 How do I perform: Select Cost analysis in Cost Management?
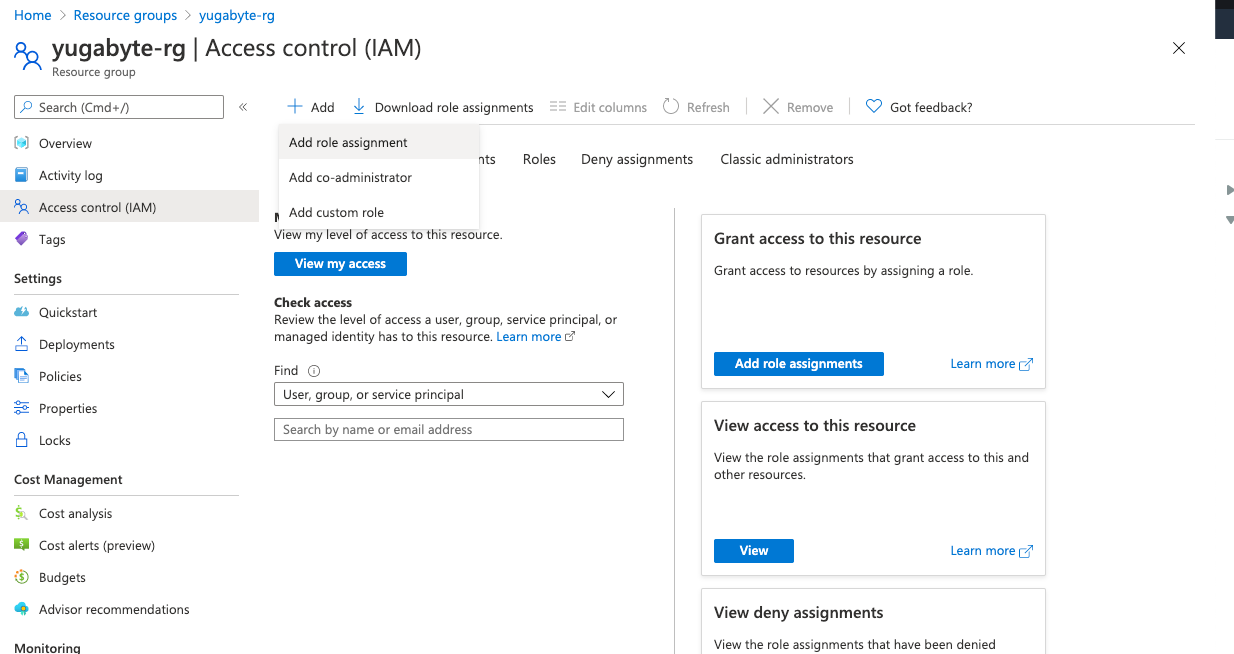point(74,513)
